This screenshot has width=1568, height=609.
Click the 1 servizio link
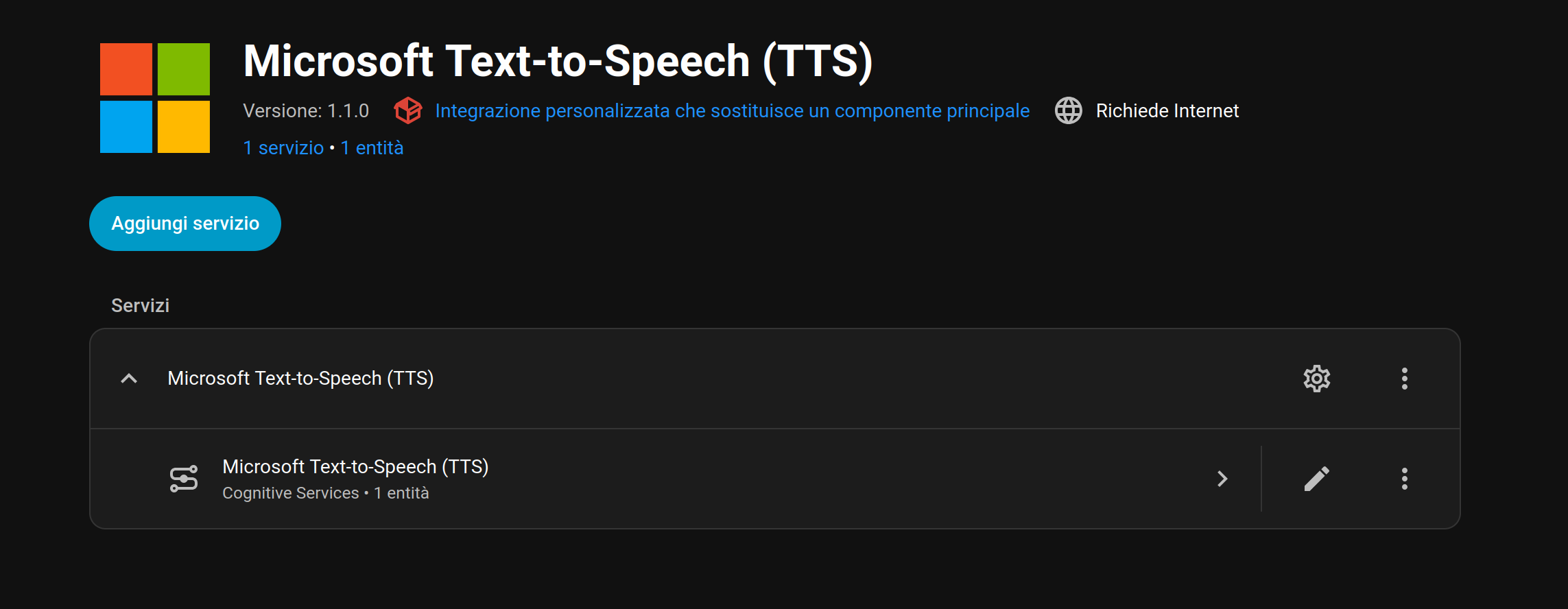tap(283, 147)
